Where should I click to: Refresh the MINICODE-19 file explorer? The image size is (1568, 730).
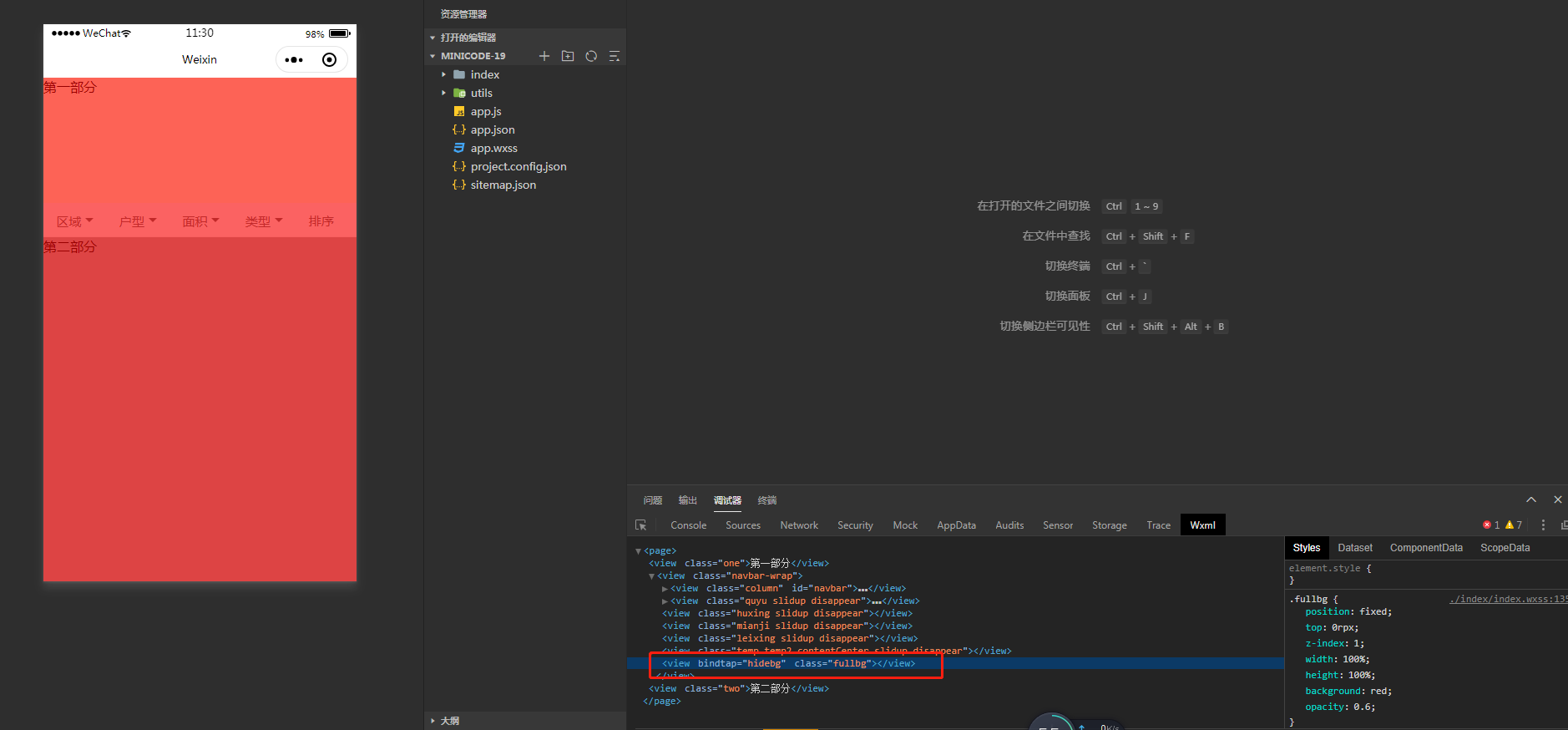click(x=591, y=56)
